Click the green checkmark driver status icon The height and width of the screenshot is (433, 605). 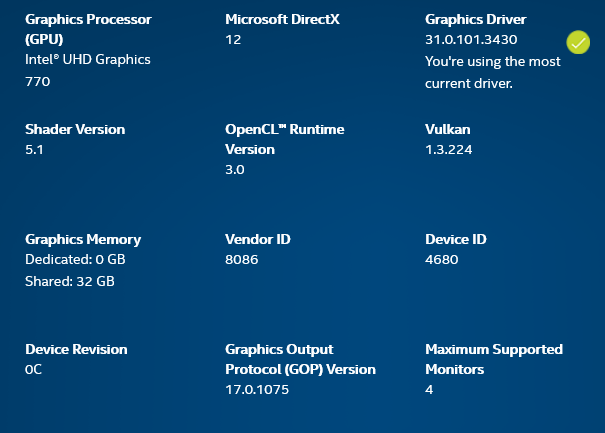click(x=578, y=42)
